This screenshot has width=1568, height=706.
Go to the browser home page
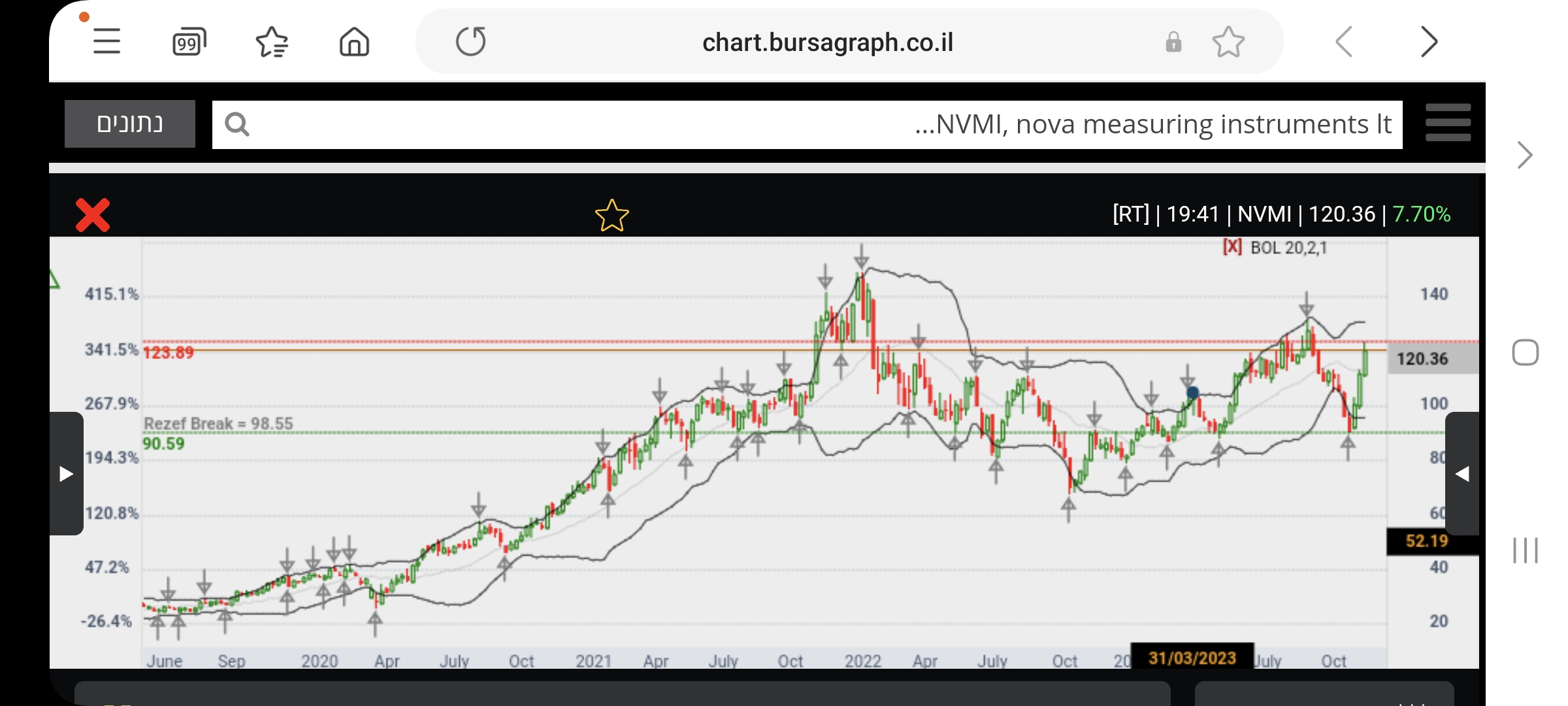[354, 42]
